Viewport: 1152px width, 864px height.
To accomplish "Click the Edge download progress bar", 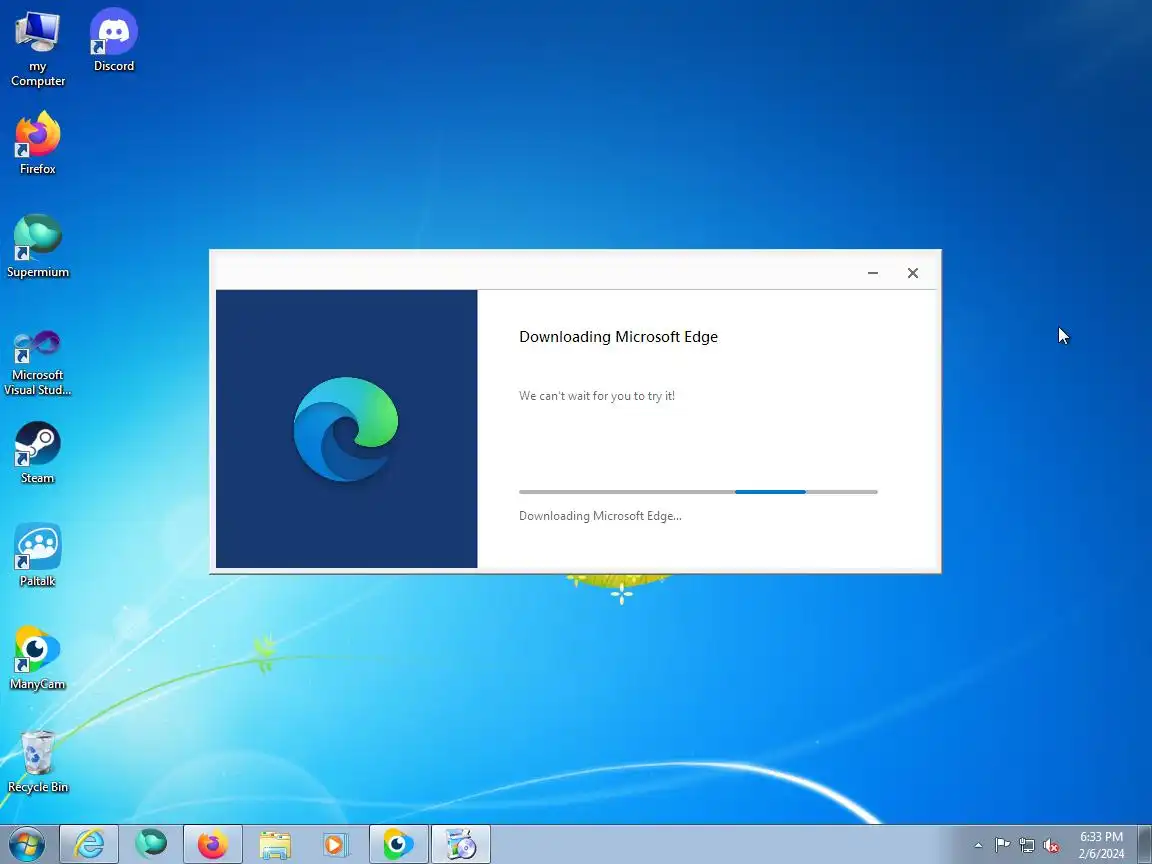I will 698,492.
